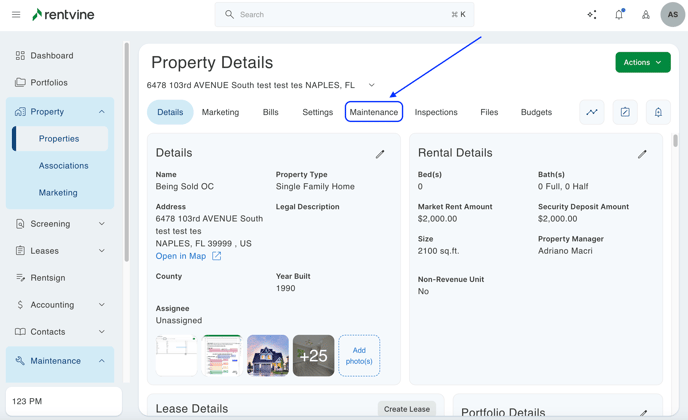The image size is (688, 420).
Task: Click the checklist note icon button
Action: [625, 112]
